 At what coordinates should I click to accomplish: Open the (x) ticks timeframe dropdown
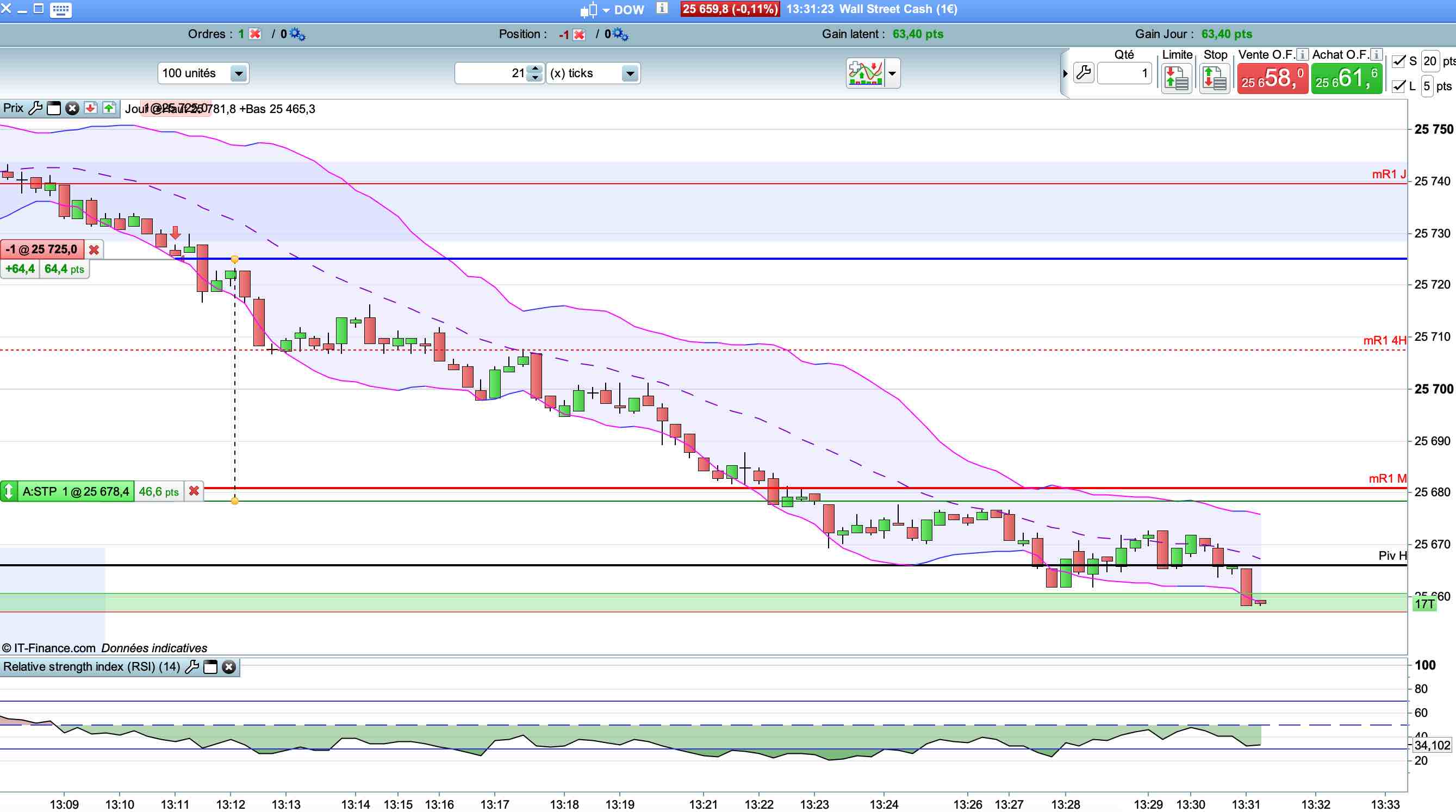point(629,73)
